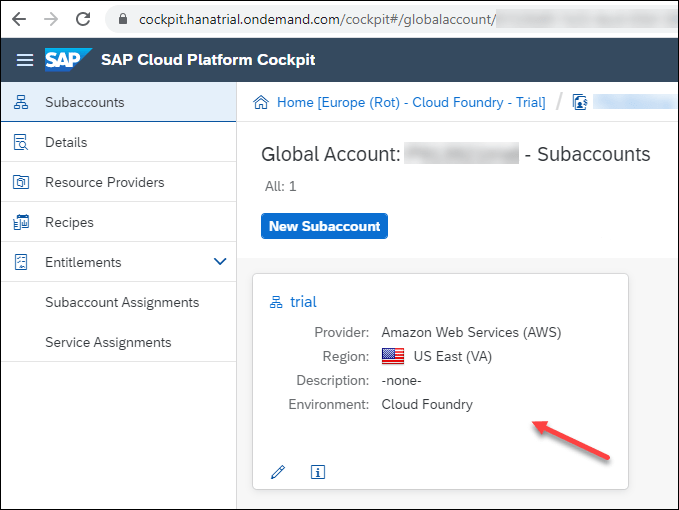Reload the page with the refresh icon

pos(83,19)
